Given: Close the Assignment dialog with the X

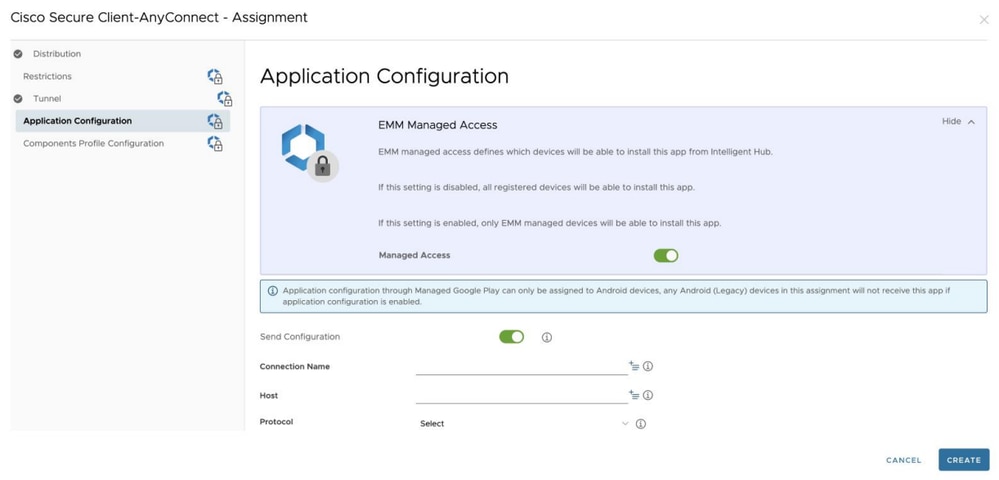Looking at the screenshot, I should [984, 20].
